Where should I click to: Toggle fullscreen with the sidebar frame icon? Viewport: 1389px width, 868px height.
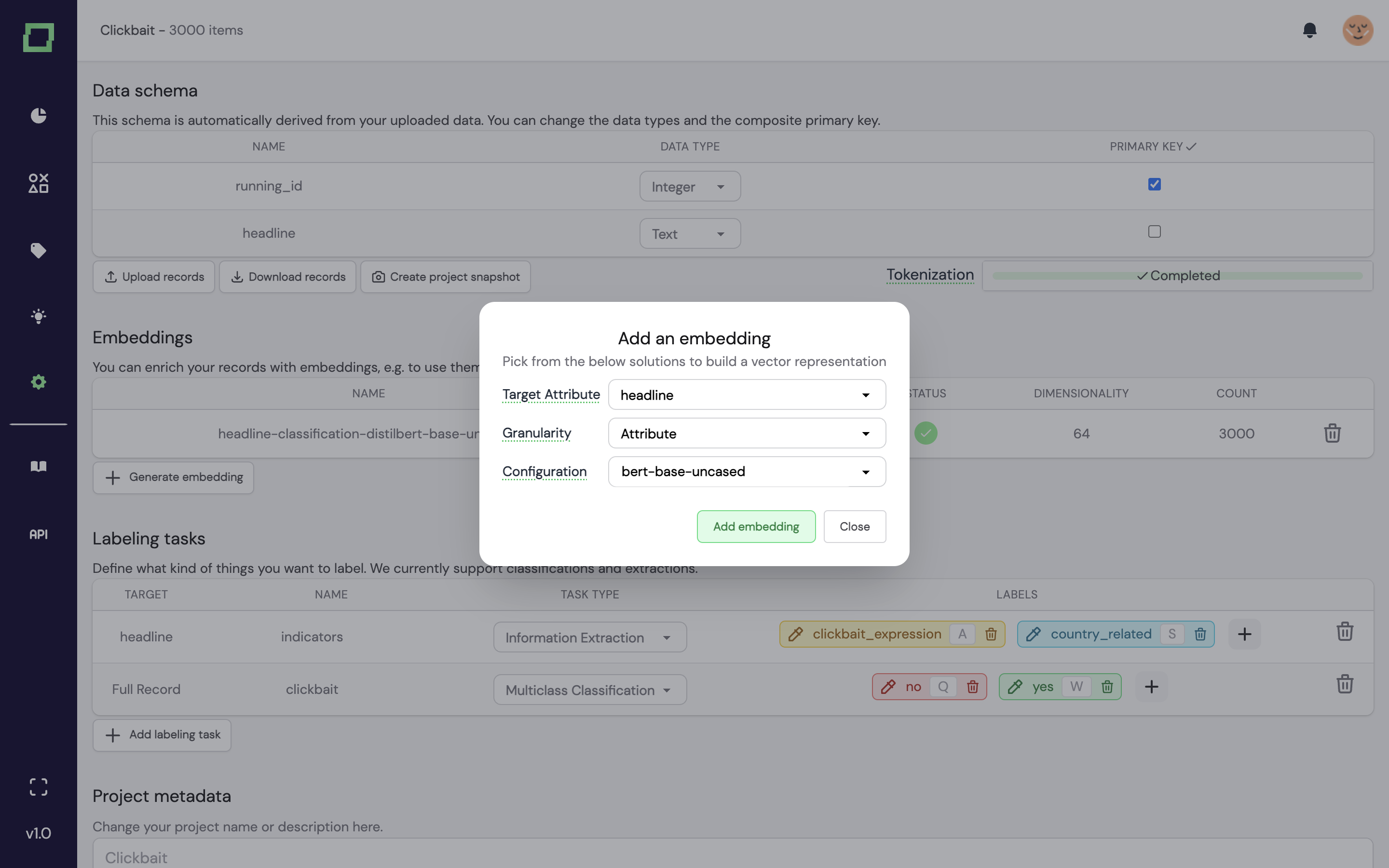point(39,787)
